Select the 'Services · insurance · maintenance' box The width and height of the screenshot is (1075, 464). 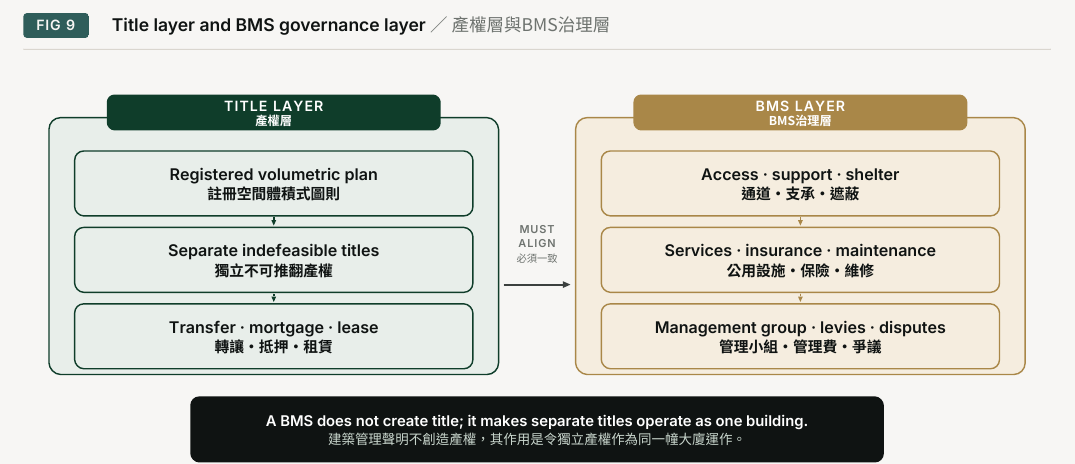[x=800, y=260]
